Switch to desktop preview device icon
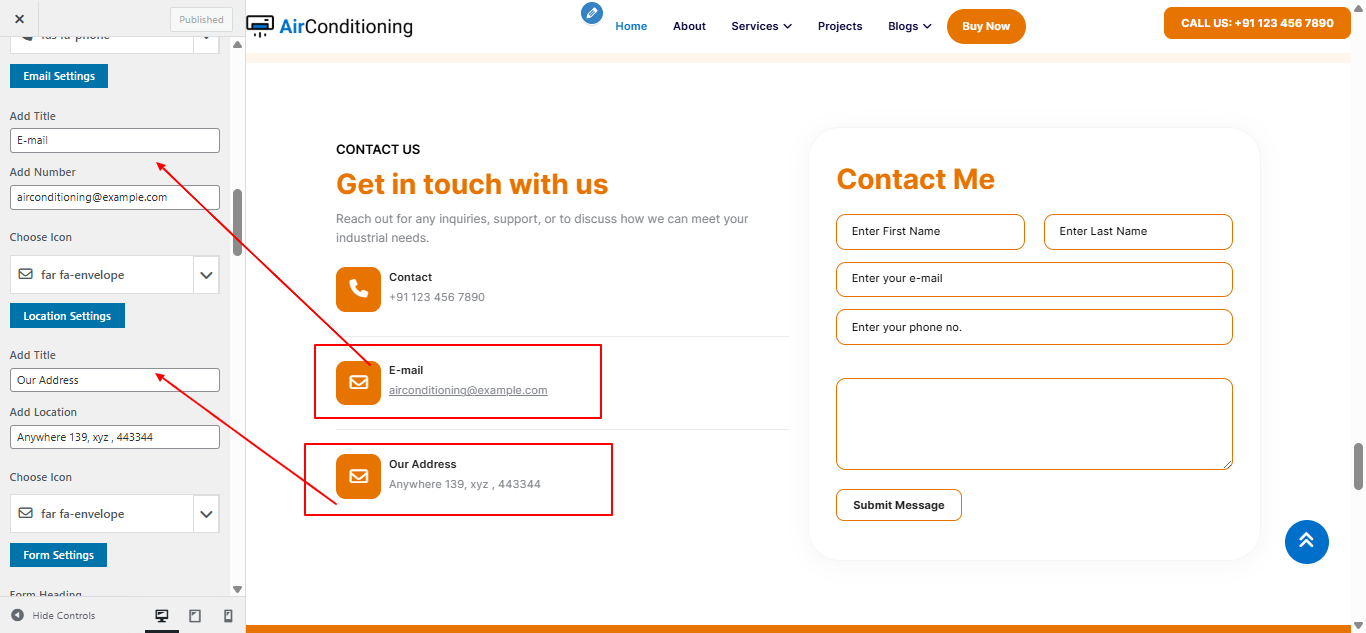1366x633 pixels. pyautogui.click(x=162, y=616)
